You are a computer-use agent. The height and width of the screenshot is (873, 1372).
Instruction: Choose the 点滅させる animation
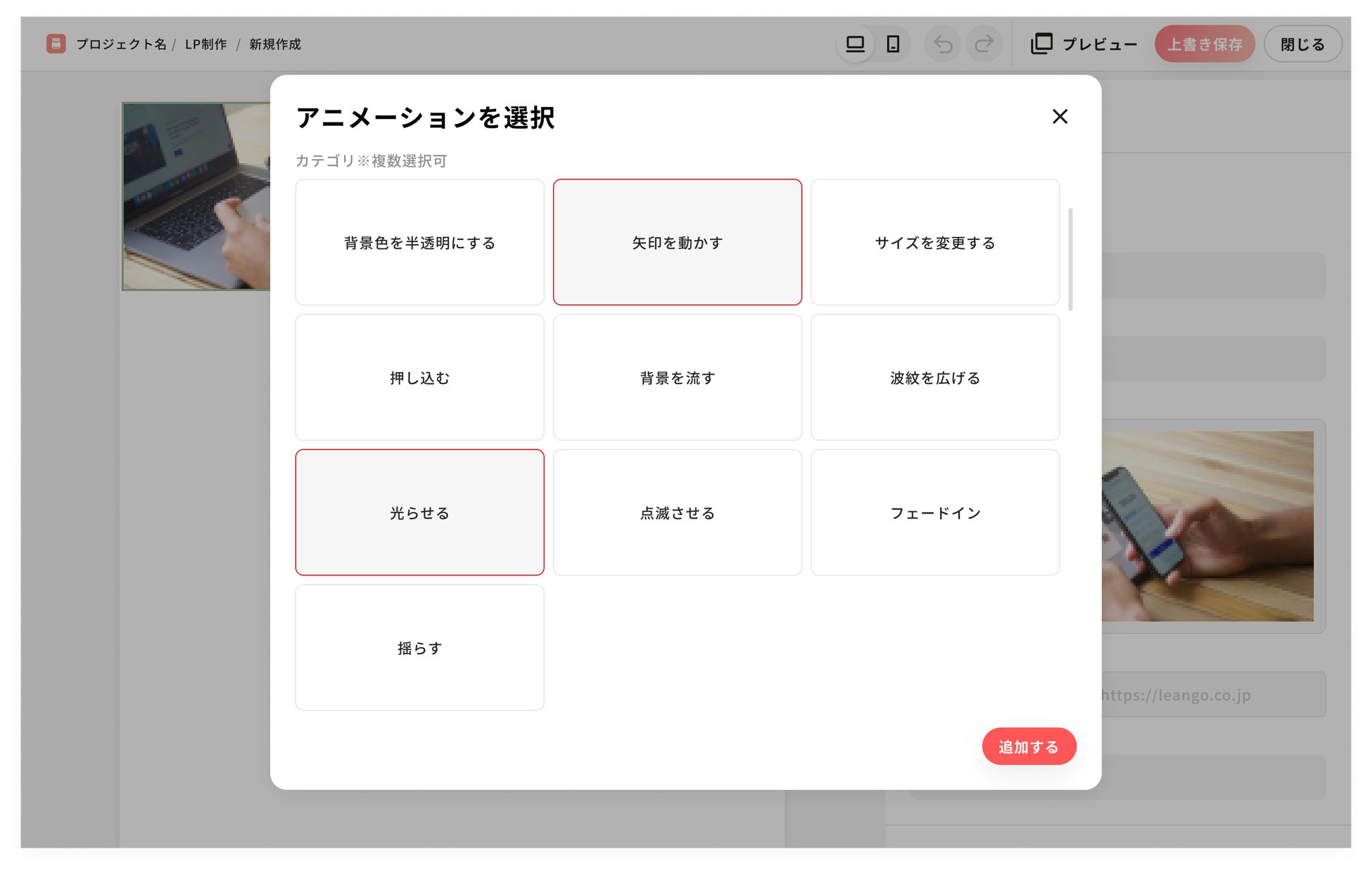pyautogui.click(x=677, y=512)
